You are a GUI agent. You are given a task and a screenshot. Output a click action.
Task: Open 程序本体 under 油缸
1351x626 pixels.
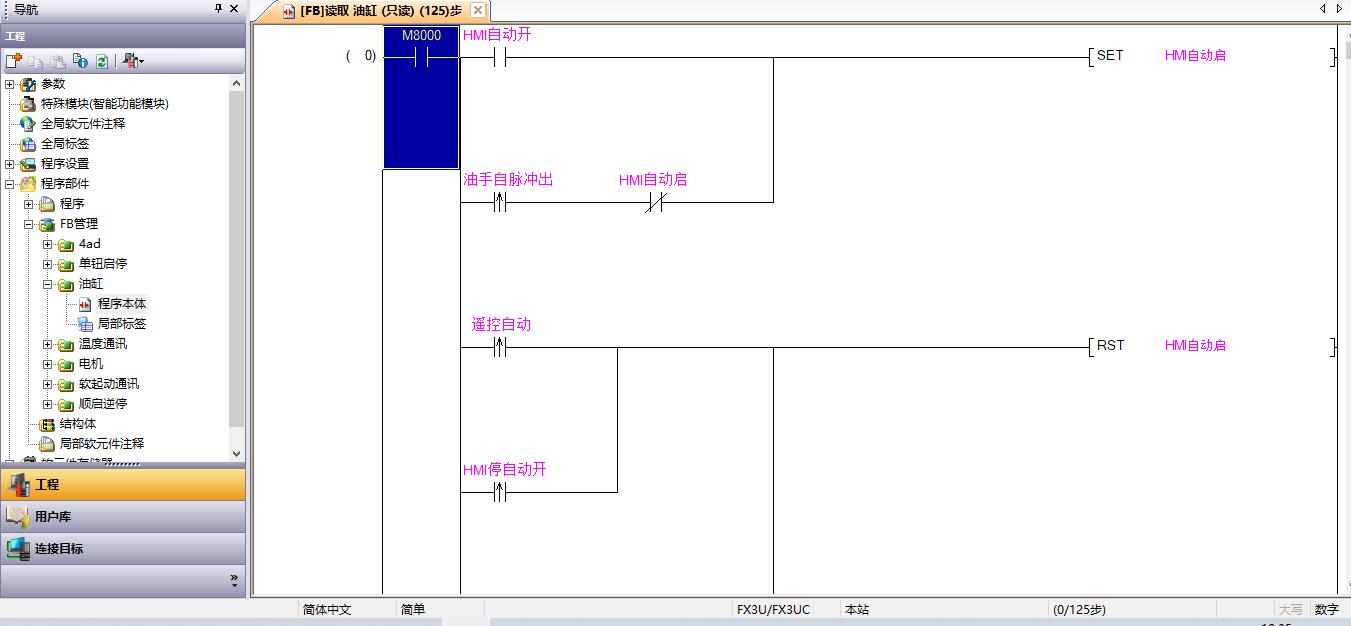click(121, 304)
